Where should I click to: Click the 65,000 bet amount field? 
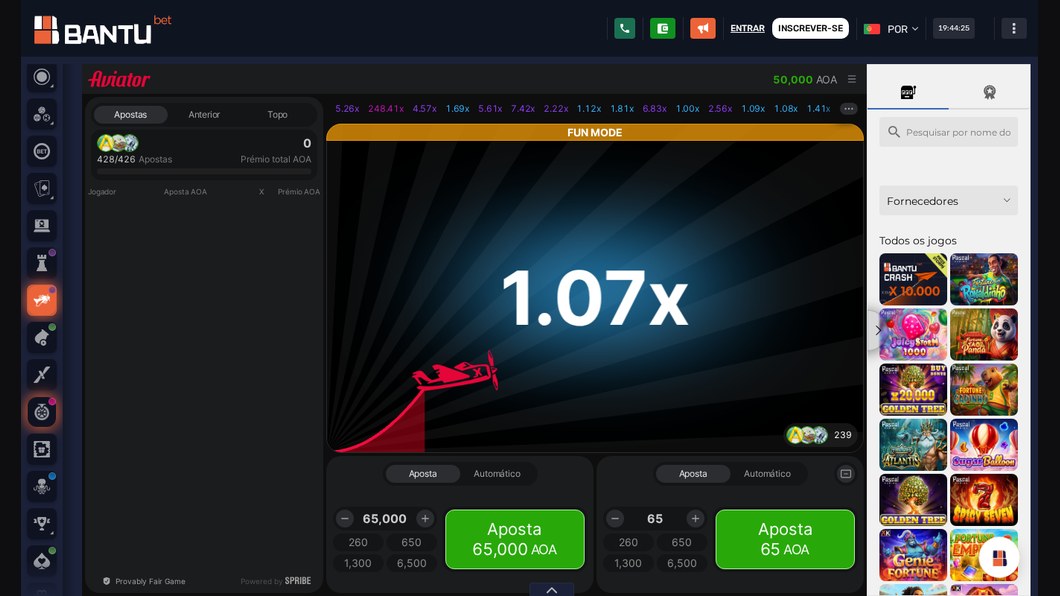tap(385, 518)
